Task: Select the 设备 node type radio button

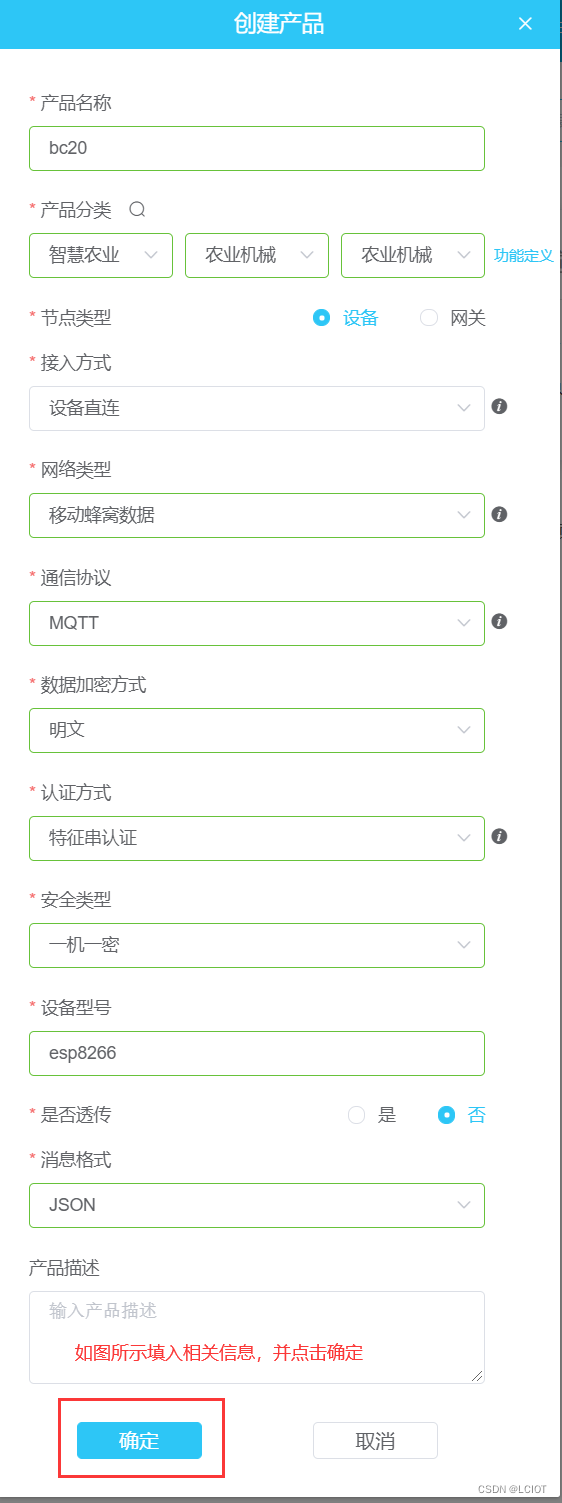Action: pos(321,318)
